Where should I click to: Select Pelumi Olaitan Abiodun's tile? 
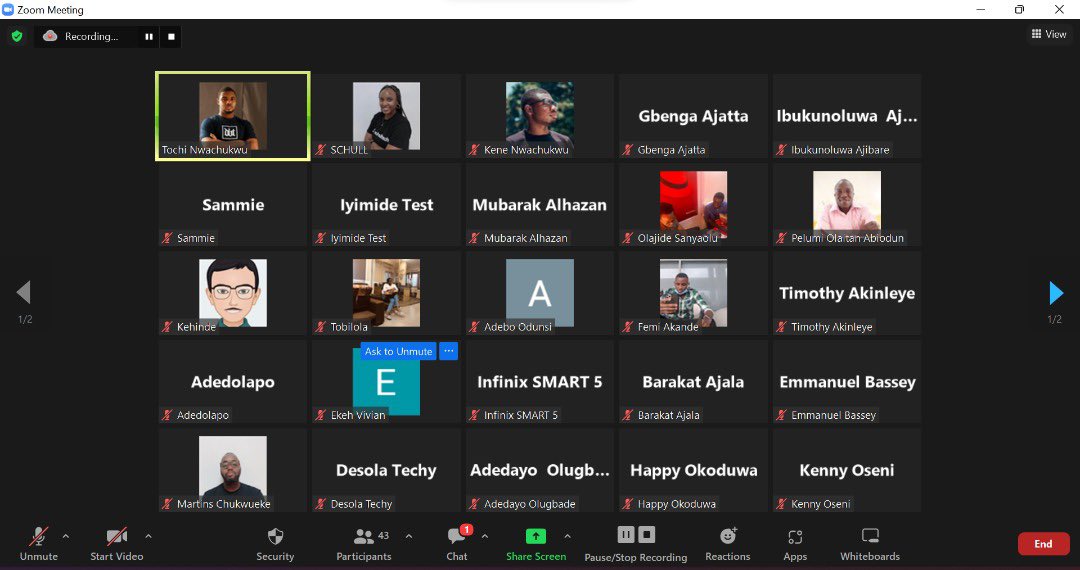point(847,204)
